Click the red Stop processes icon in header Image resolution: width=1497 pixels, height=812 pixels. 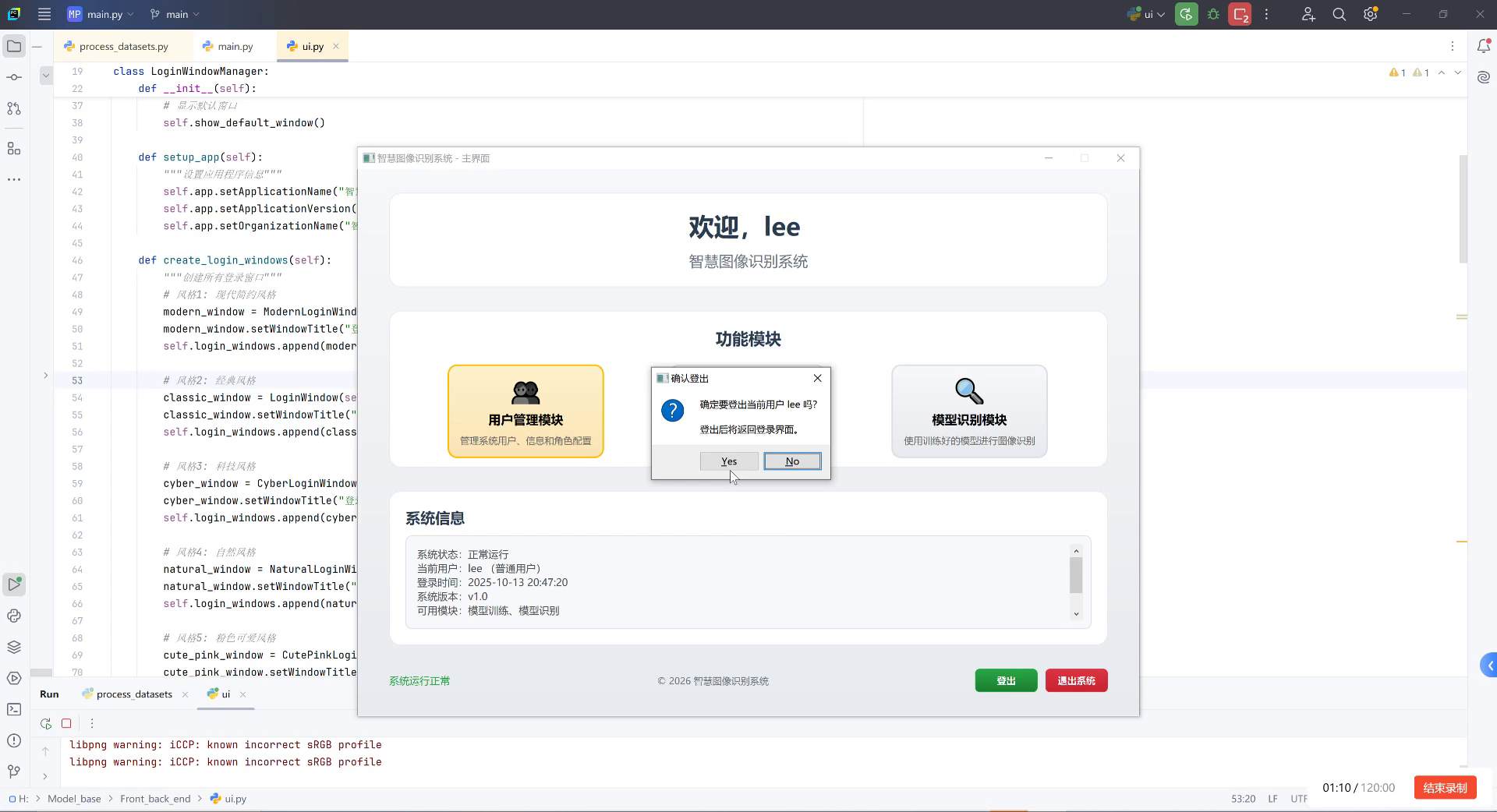click(1240, 14)
